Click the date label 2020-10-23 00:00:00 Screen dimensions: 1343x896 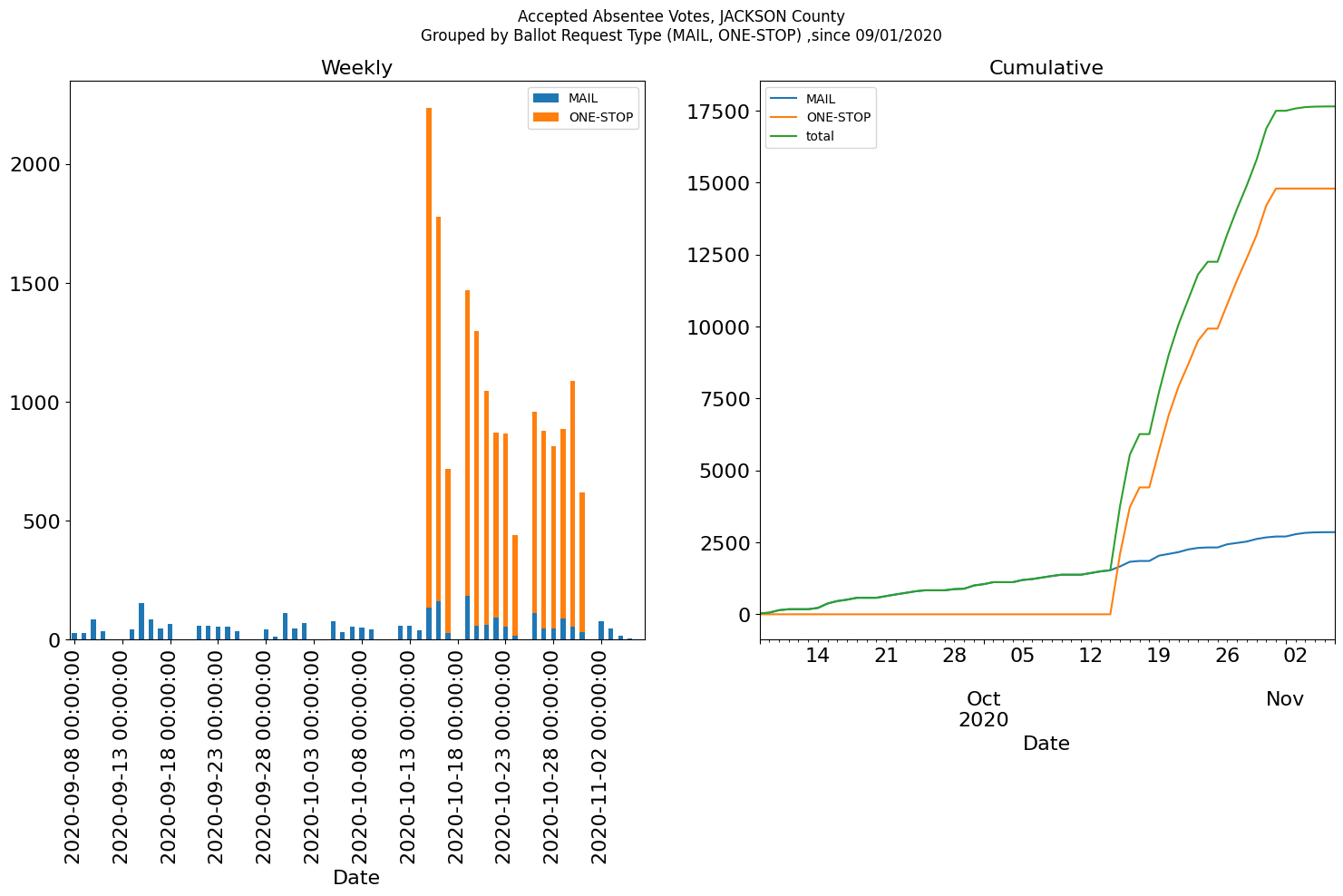click(506, 755)
